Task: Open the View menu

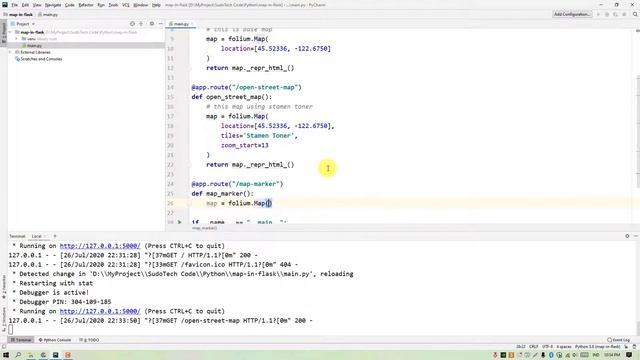Action: point(37,5)
